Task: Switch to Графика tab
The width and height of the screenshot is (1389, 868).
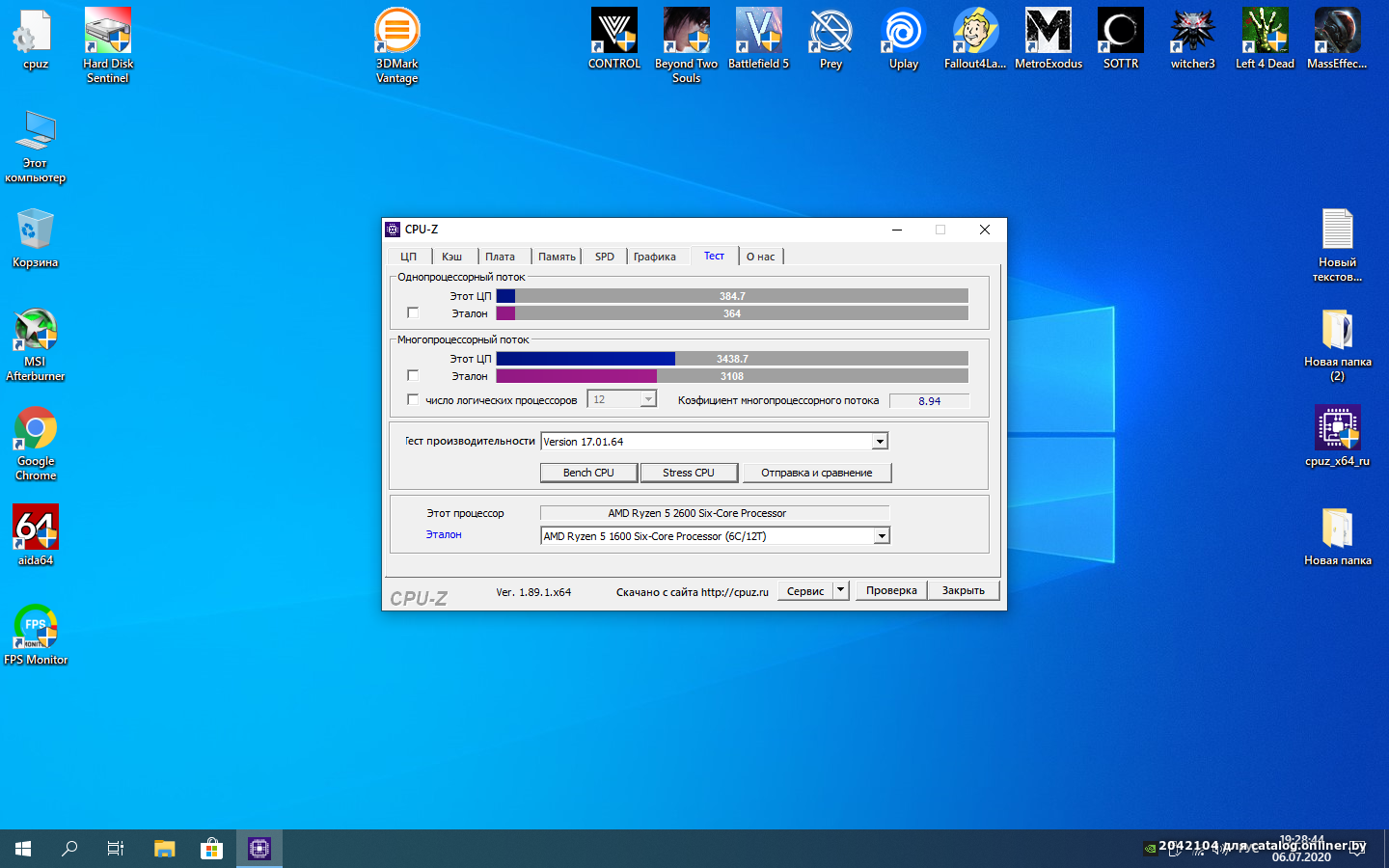Action: coord(655,257)
